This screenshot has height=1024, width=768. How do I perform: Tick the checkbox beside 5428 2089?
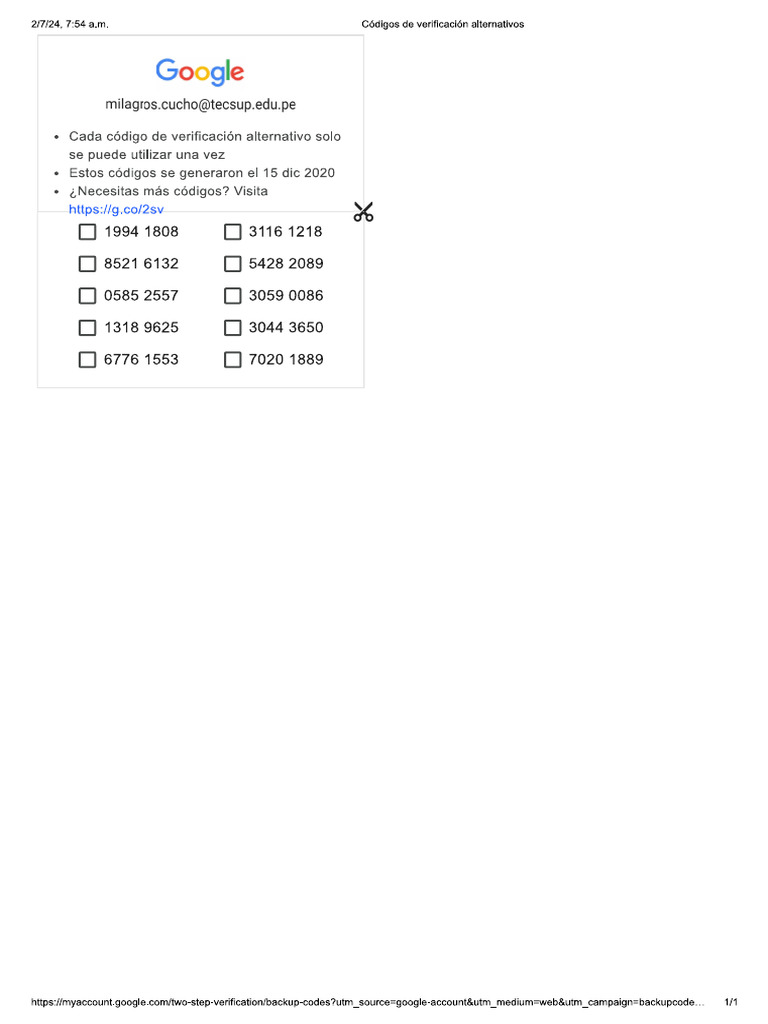pyautogui.click(x=233, y=264)
